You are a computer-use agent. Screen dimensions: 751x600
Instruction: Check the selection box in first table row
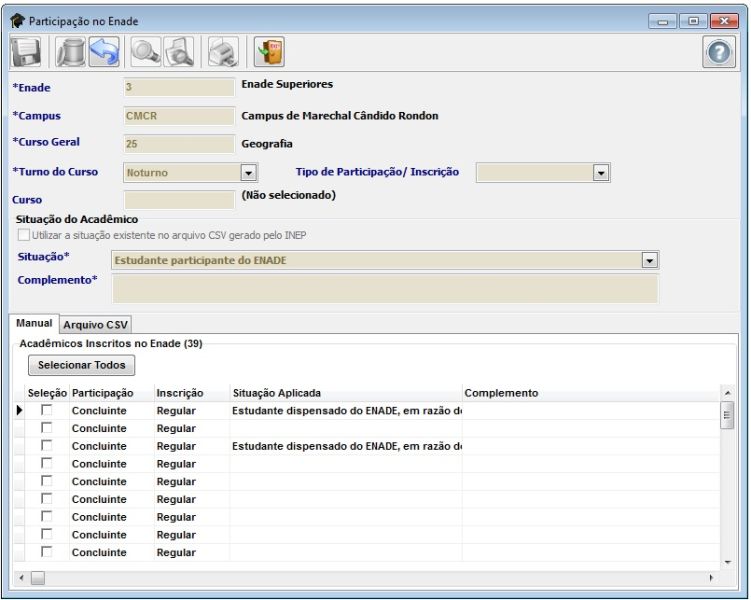point(46,410)
